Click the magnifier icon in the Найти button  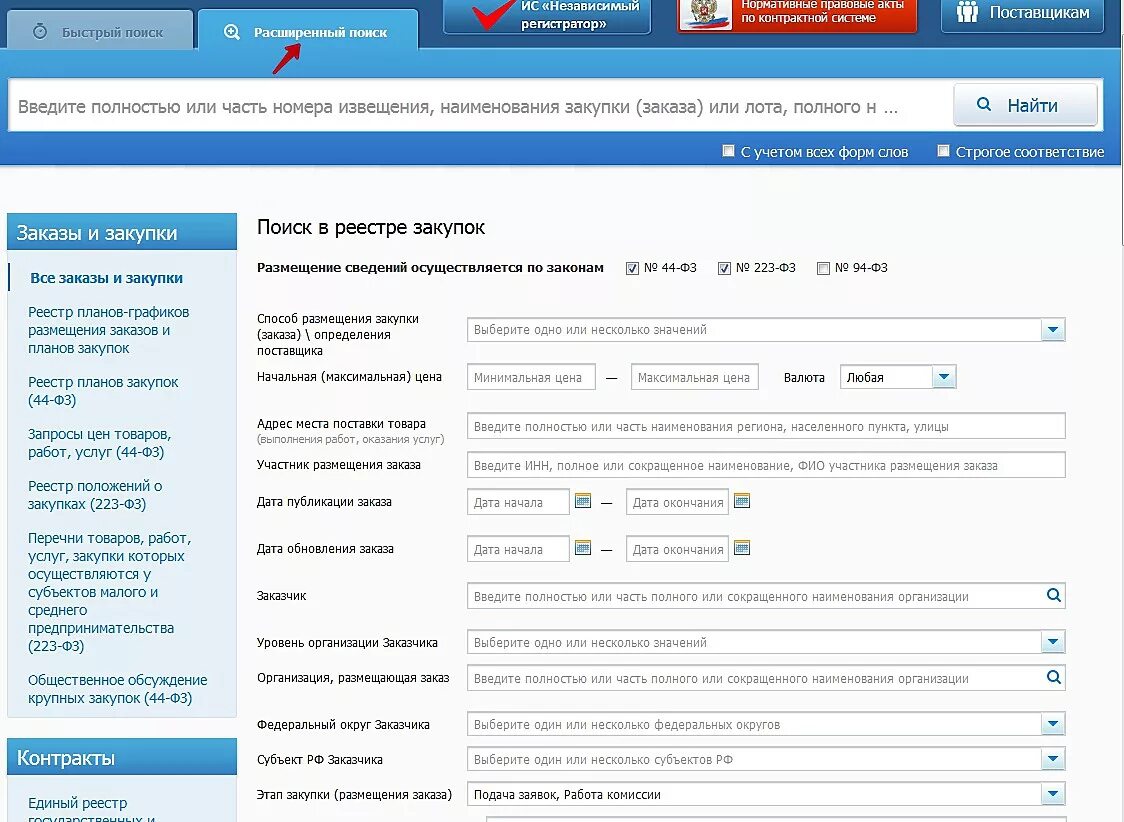click(x=984, y=105)
